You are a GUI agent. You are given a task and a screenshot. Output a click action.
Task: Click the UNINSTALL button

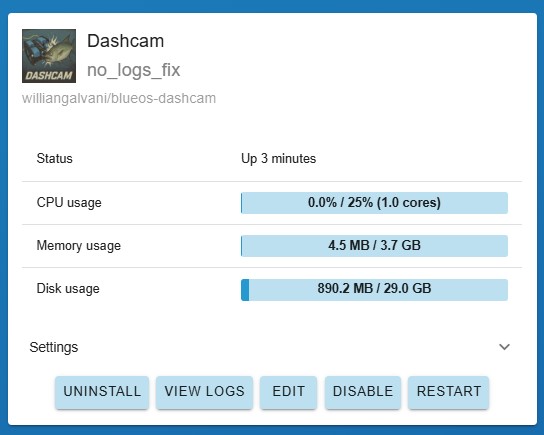click(x=102, y=392)
